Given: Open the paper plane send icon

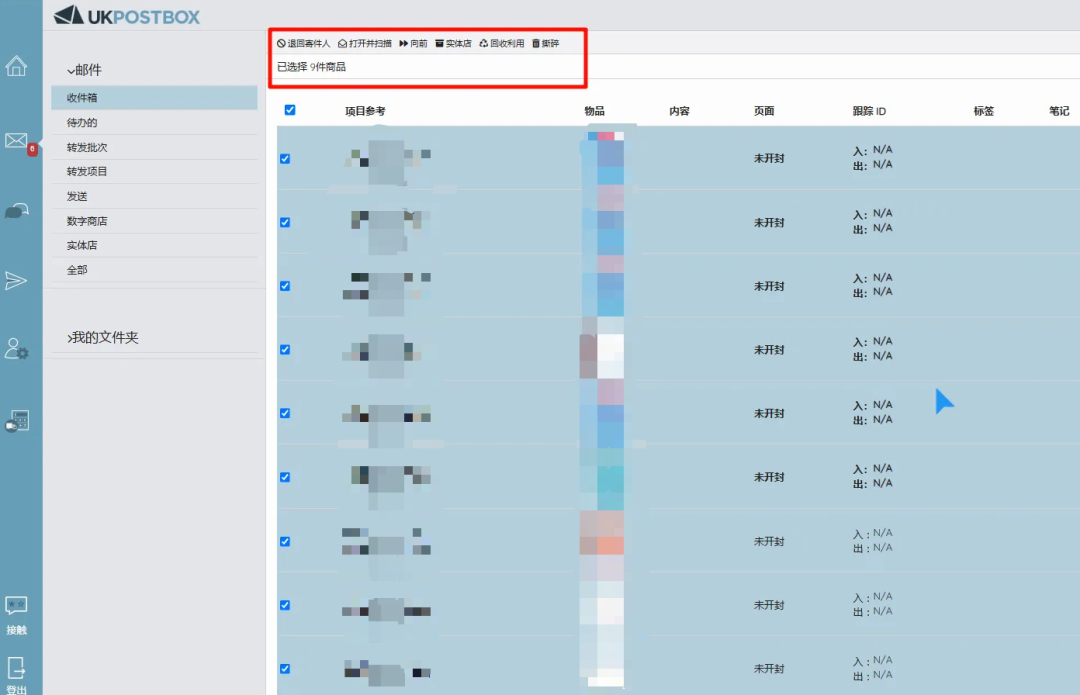Looking at the screenshot, I should tap(16, 281).
